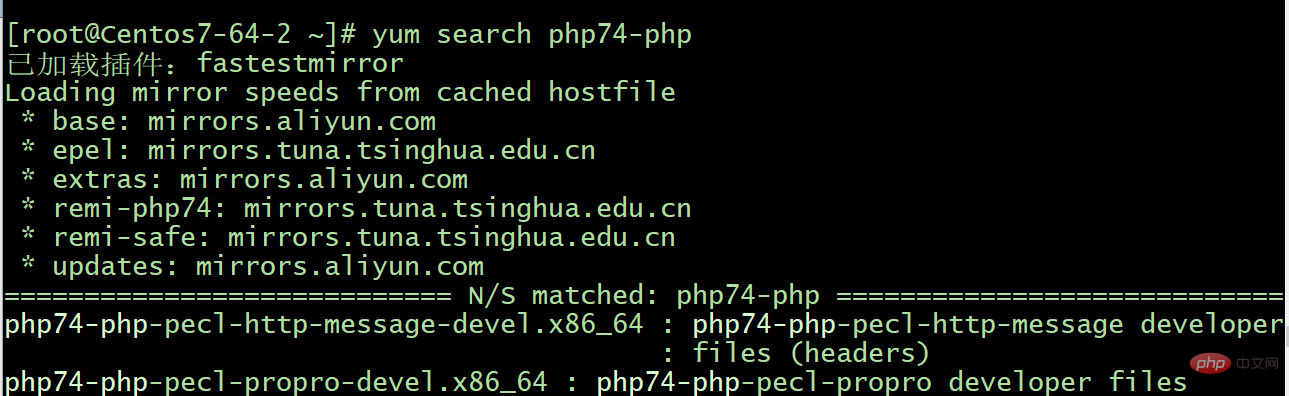Click the command text yum search php74-php
This screenshot has width=1289, height=396.
pyautogui.click(x=532, y=35)
